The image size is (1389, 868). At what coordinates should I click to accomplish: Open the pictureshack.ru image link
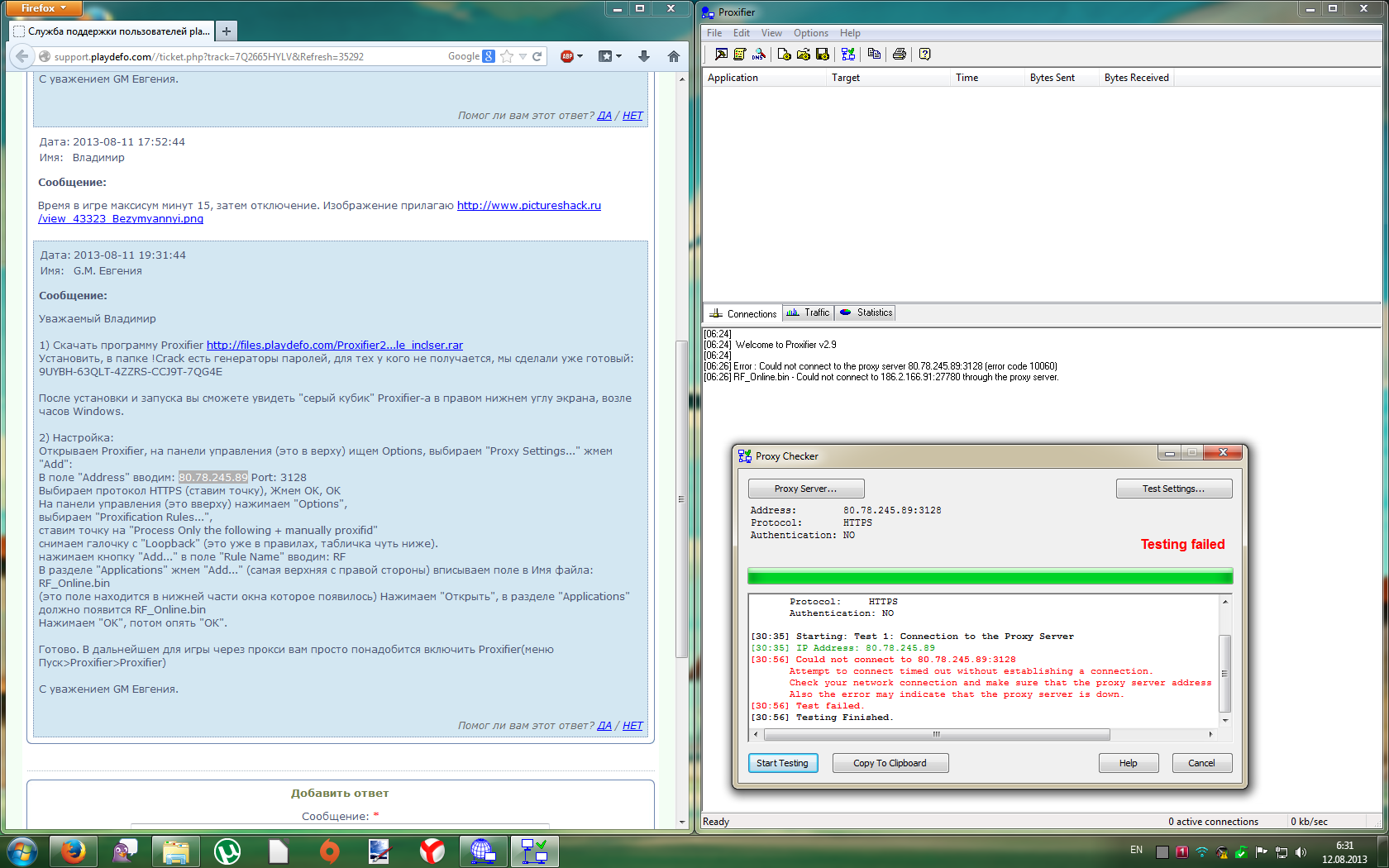[319, 212]
